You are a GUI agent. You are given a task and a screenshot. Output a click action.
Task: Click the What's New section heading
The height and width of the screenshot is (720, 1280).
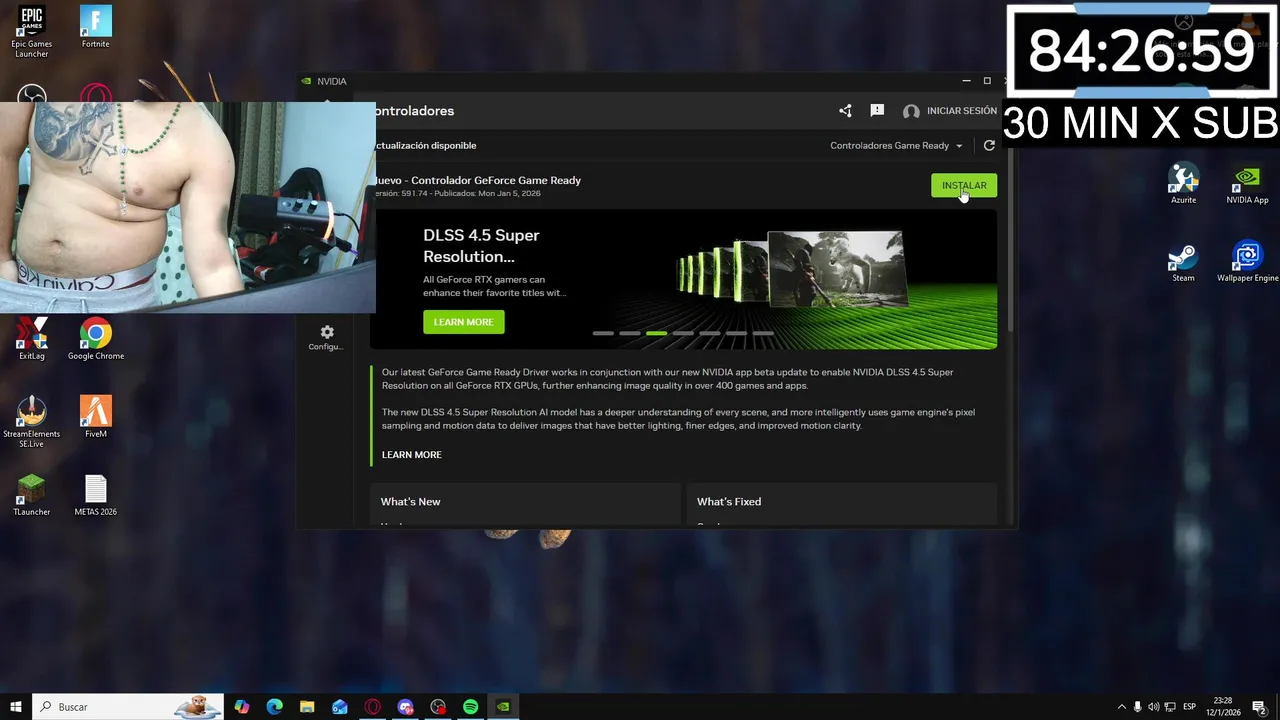[x=410, y=502]
